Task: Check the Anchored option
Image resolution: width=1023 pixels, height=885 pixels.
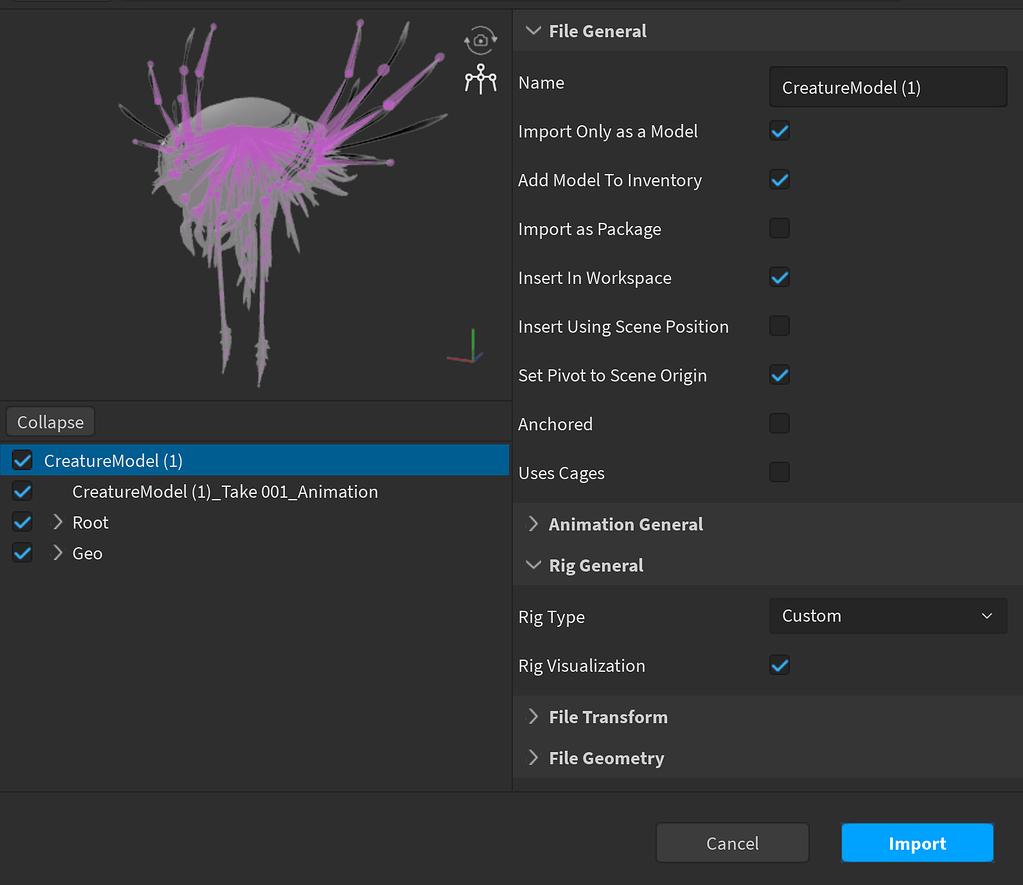Action: click(x=779, y=423)
